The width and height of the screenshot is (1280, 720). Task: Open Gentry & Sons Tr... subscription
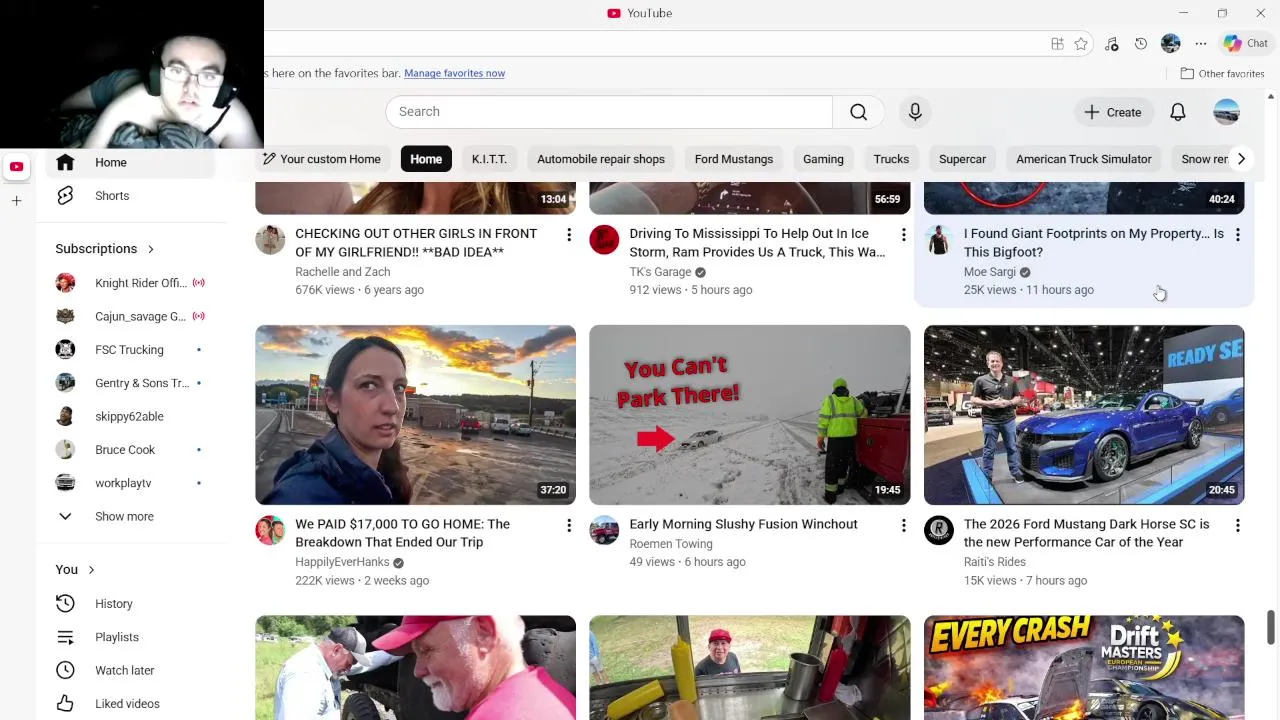(x=130, y=383)
